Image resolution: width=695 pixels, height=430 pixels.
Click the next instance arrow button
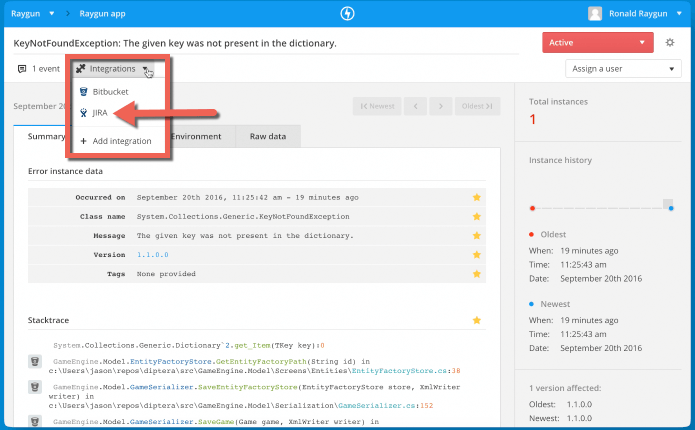(441, 106)
